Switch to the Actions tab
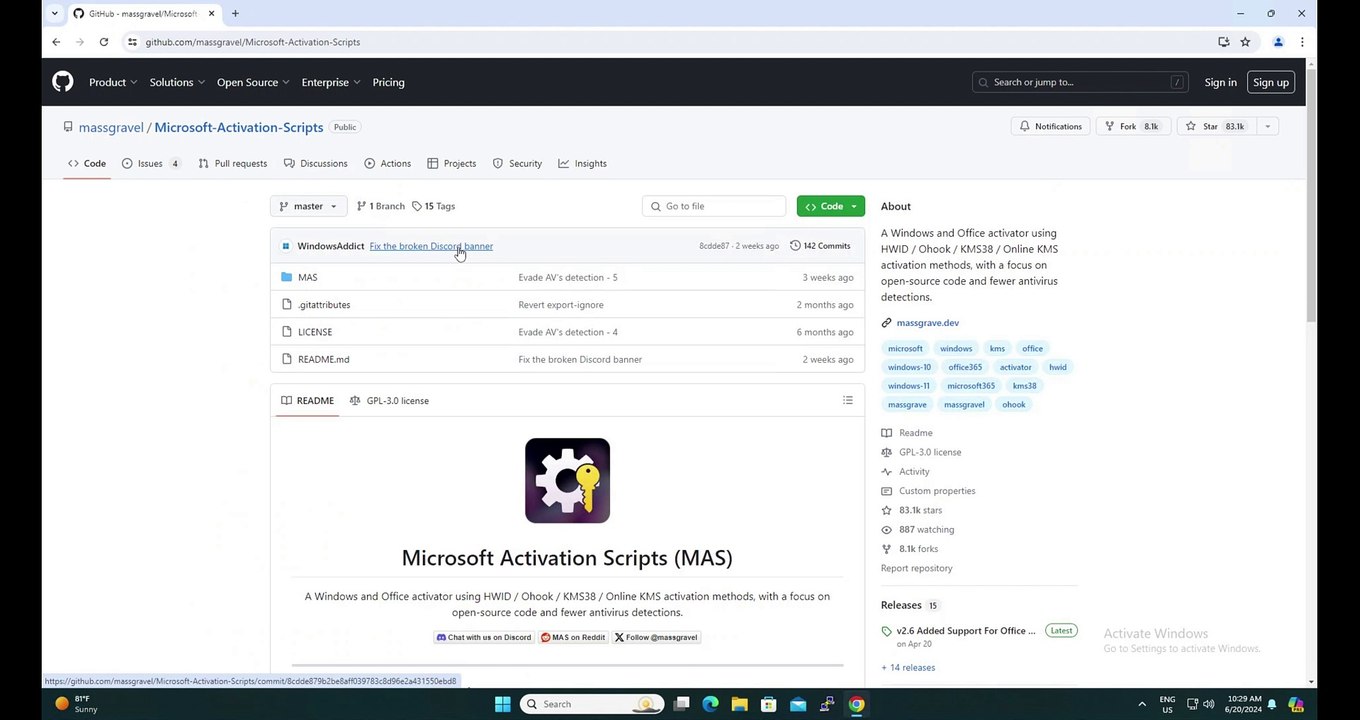1360x720 pixels. (x=387, y=164)
